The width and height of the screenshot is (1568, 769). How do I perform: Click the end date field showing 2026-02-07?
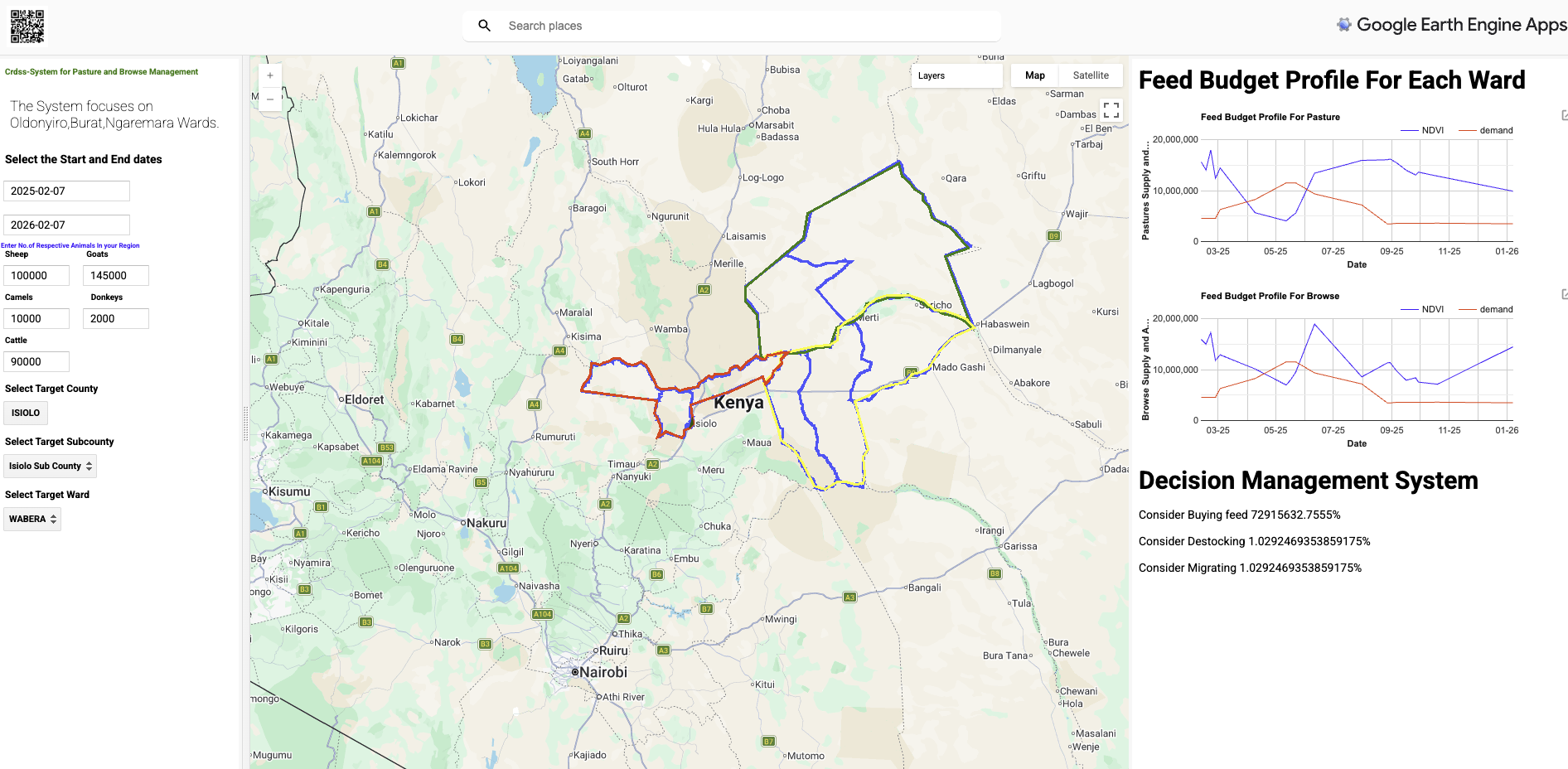click(x=66, y=225)
